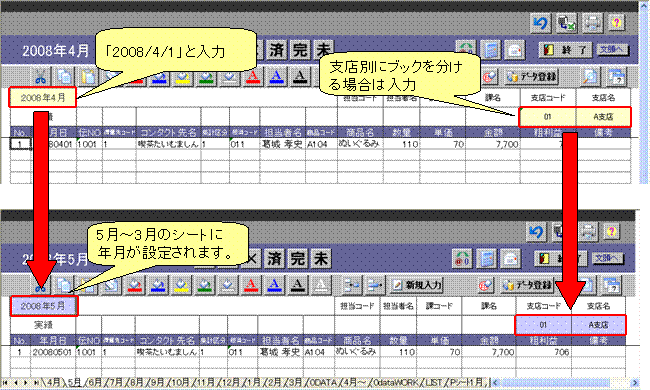Image resolution: width=650 pixels, height=390 pixels.
Task: Click the 新規入力 button
Action: point(417,285)
